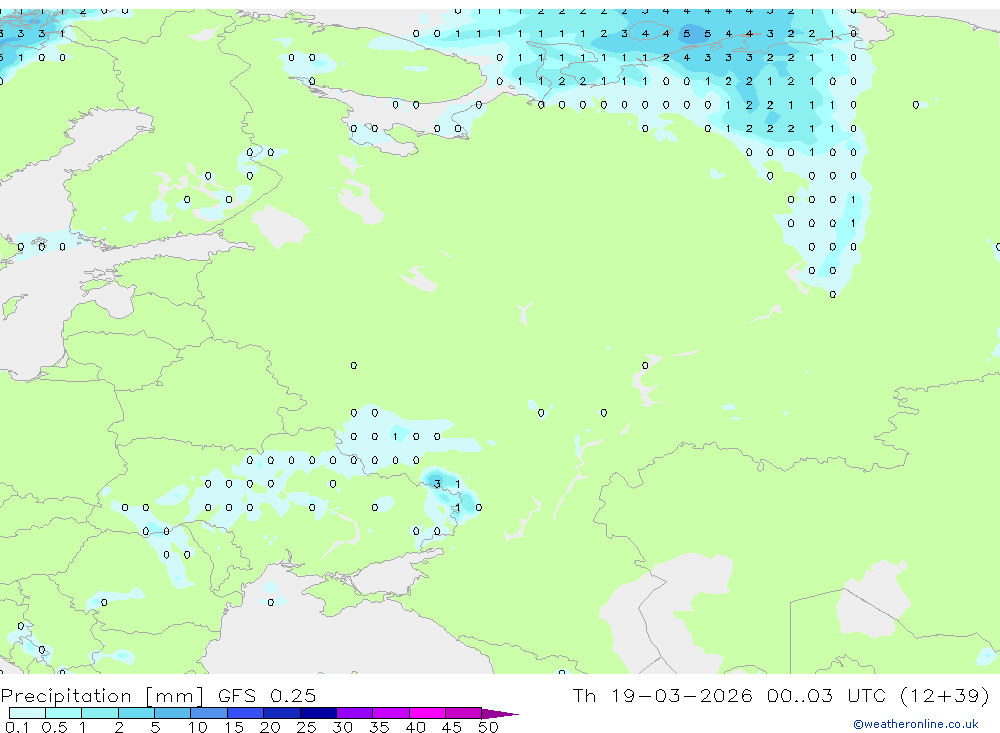This screenshot has height=733, width=1000.
Task: Click the '30' legend scale label
Action: point(342,727)
